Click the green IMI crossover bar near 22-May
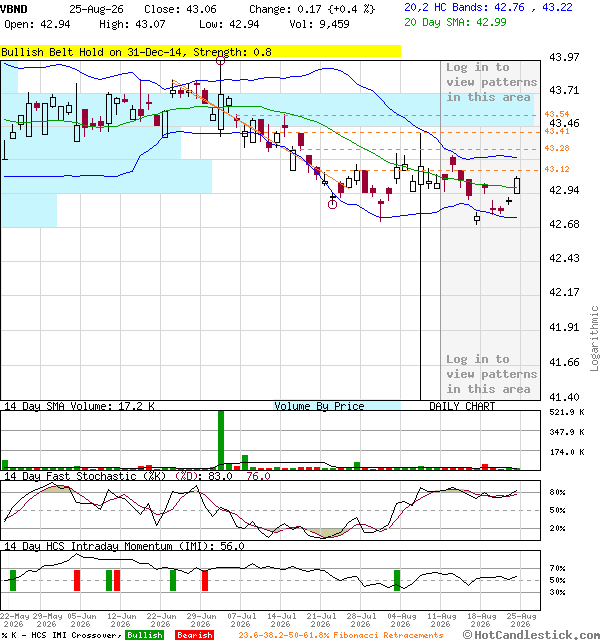Image resolution: width=600 pixels, height=640 pixels. click(x=13, y=580)
